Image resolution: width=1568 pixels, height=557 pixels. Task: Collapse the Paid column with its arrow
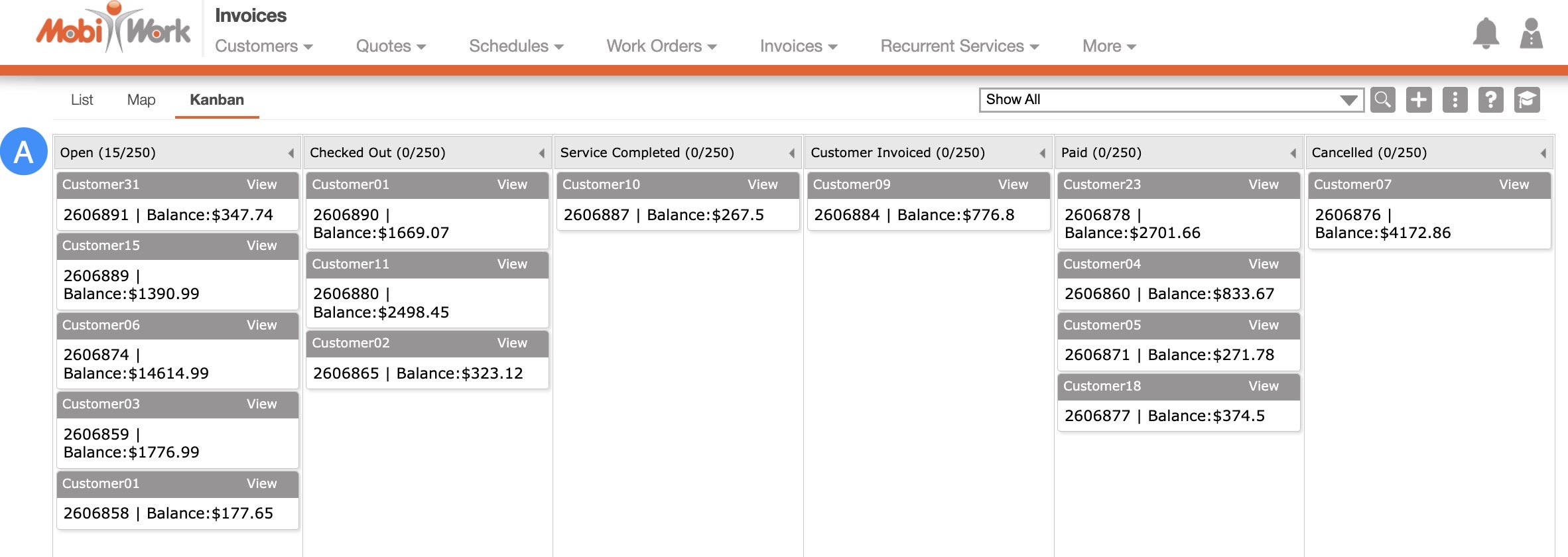1293,153
